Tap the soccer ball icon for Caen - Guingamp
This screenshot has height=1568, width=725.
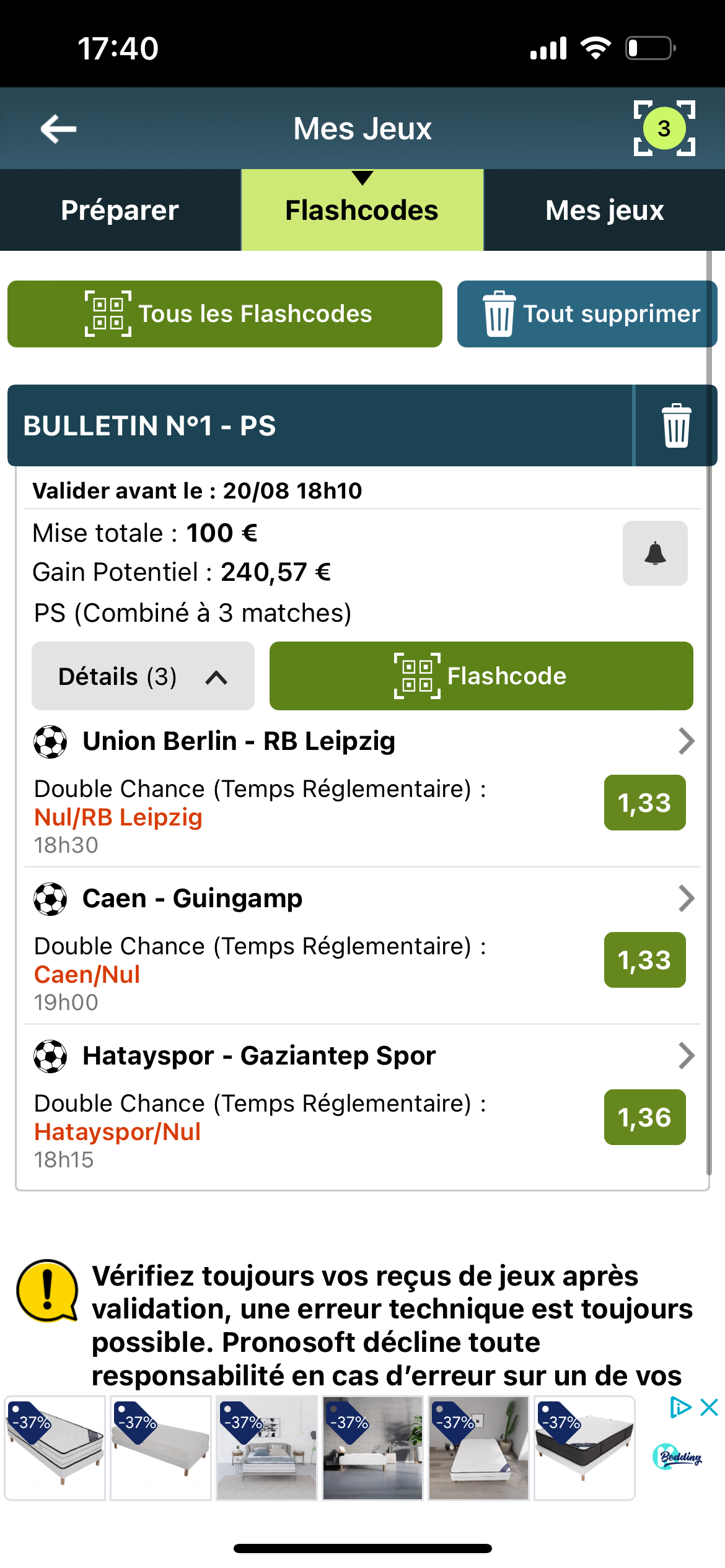(x=50, y=899)
